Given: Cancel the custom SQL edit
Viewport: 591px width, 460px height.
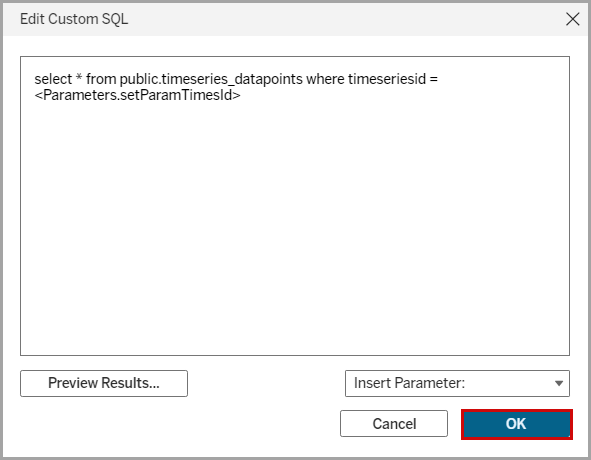Looking at the screenshot, I should (394, 424).
